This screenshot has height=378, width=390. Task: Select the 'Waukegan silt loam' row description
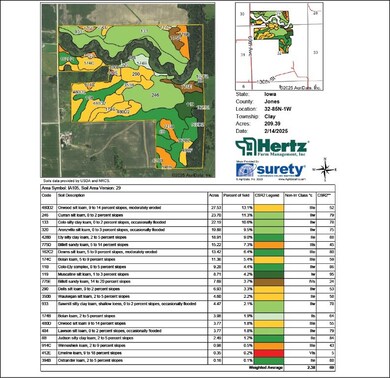pyautogui.click(x=94, y=296)
